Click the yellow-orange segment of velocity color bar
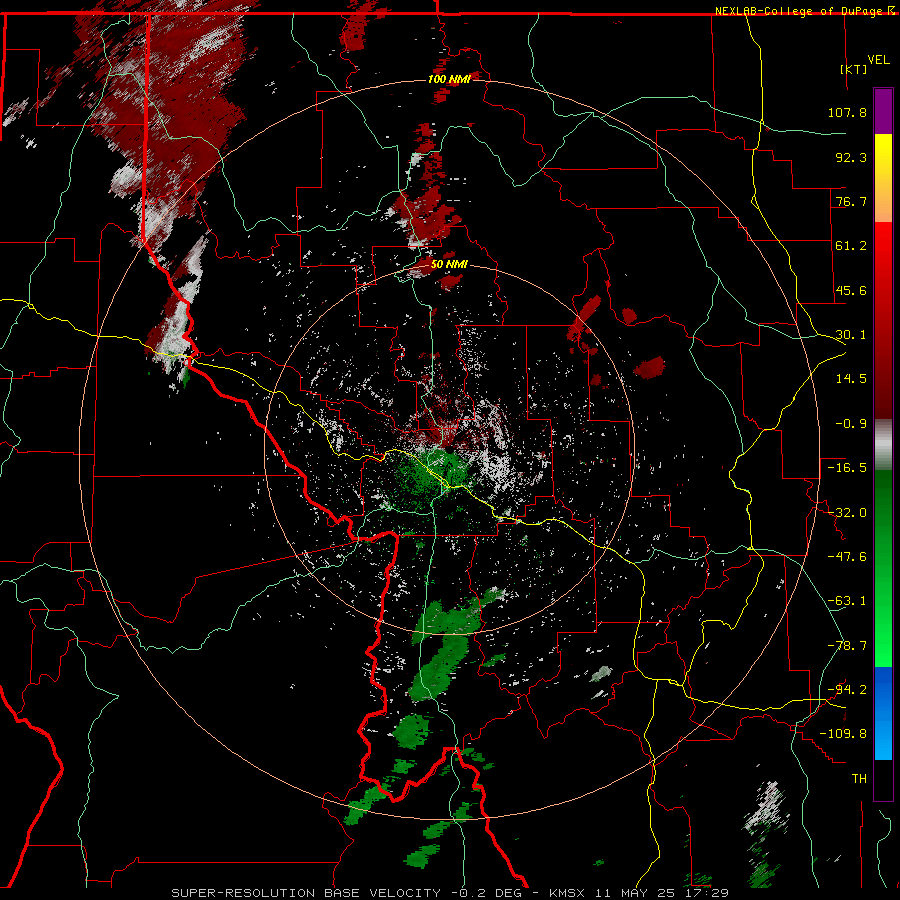The height and width of the screenshot is (900, 900). (x=883, y=178)
